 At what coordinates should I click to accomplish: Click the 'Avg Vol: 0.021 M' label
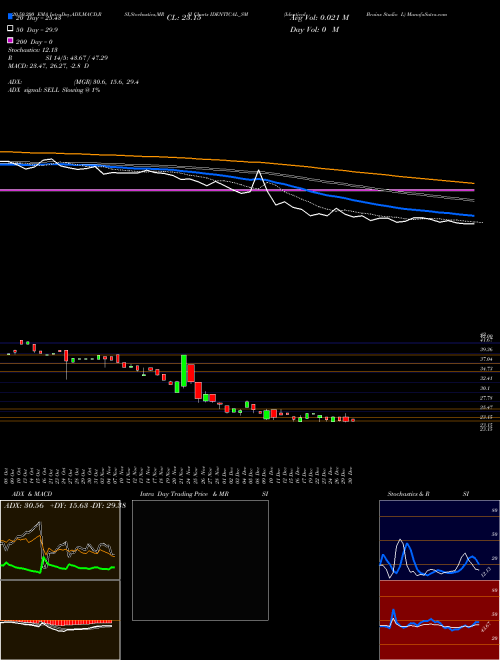point(319,18)
